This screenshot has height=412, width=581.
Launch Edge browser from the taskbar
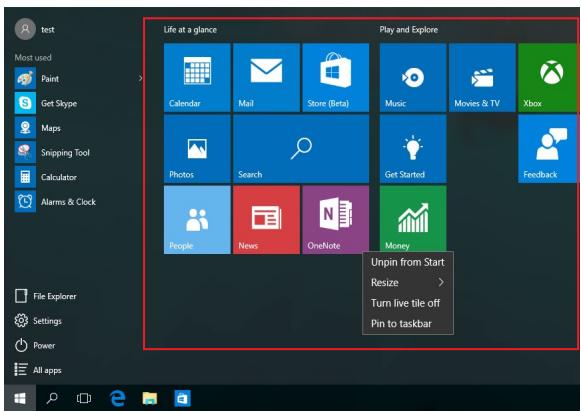pos(118,398)
